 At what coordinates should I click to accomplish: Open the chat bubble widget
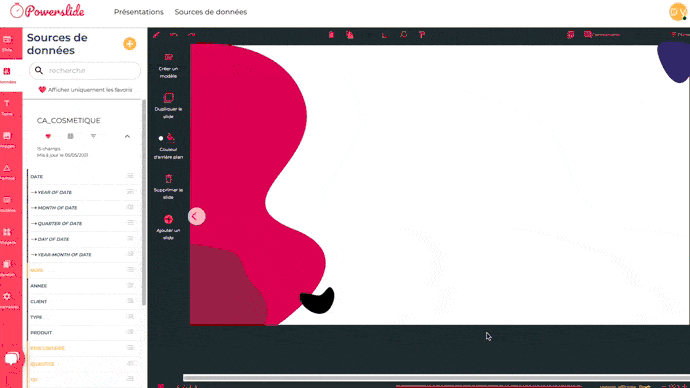click(12, 359)
